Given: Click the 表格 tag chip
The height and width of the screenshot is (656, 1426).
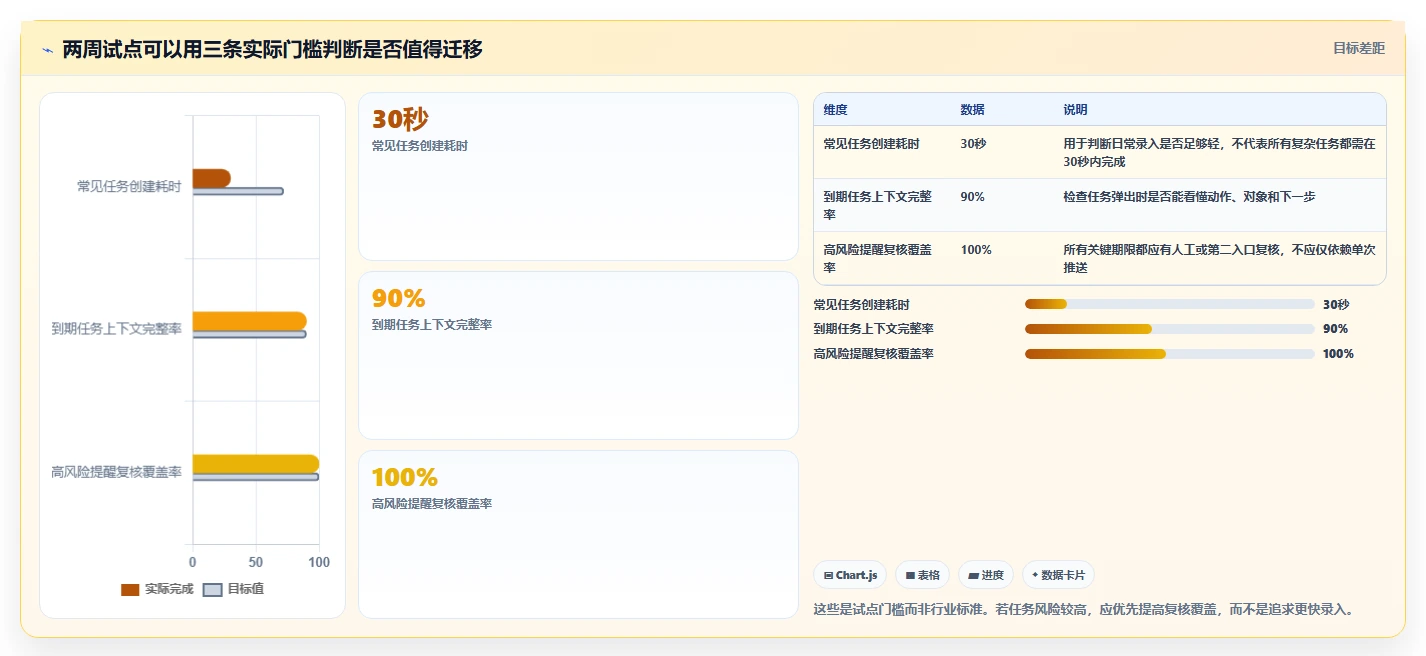Looking at the screenshot, I should point(922,575).
